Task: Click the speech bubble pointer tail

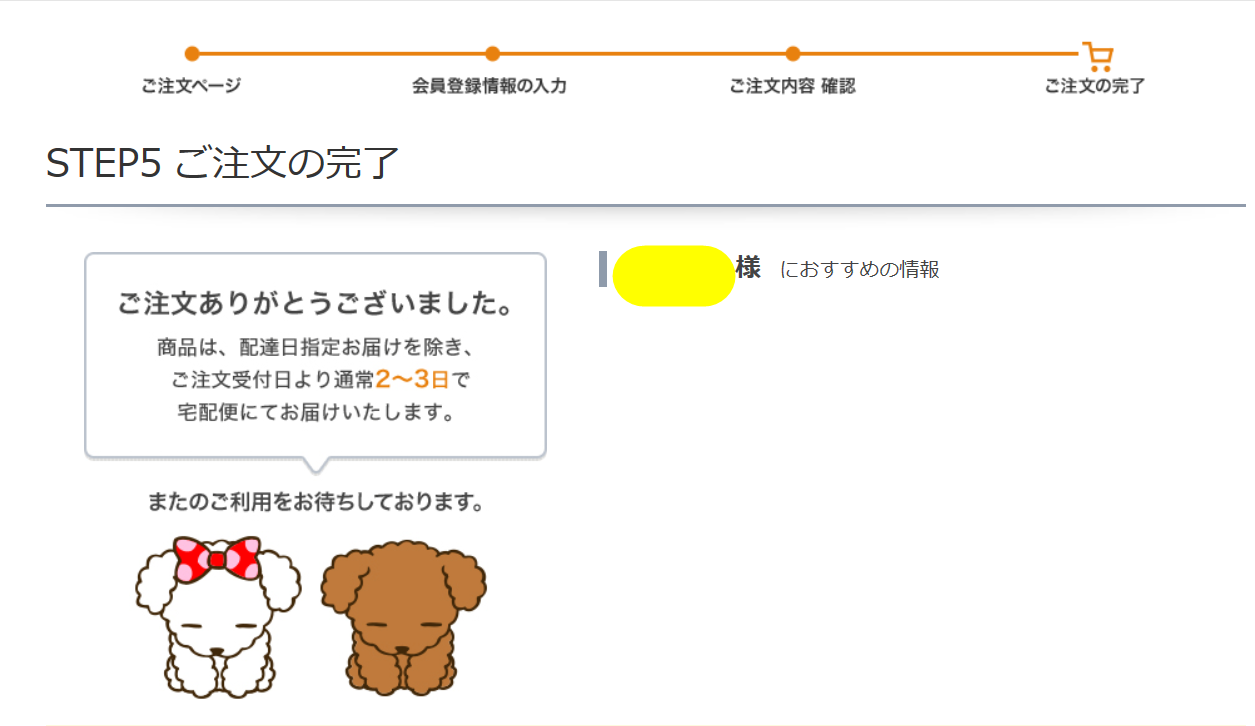Action: [316, 464]
